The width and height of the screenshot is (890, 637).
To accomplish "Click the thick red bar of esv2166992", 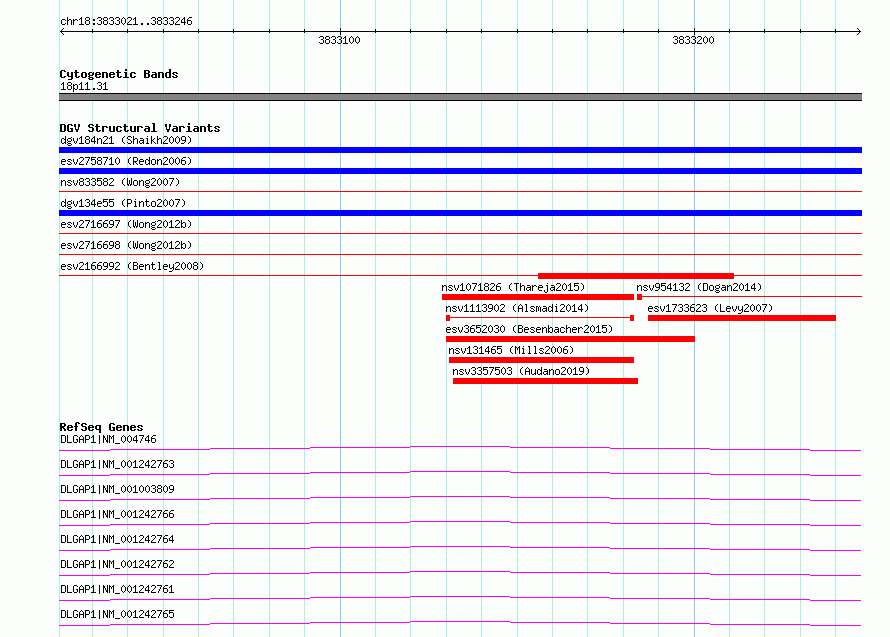I will [636, 276].
